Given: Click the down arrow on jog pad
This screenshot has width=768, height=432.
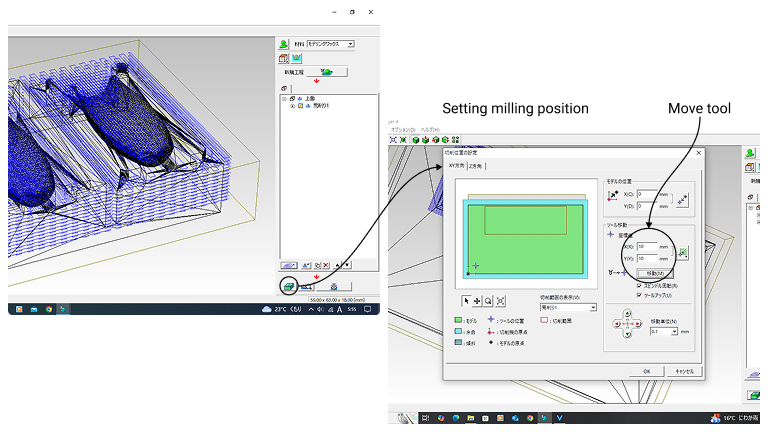Looking at the screenshot, I should (627, 335).
